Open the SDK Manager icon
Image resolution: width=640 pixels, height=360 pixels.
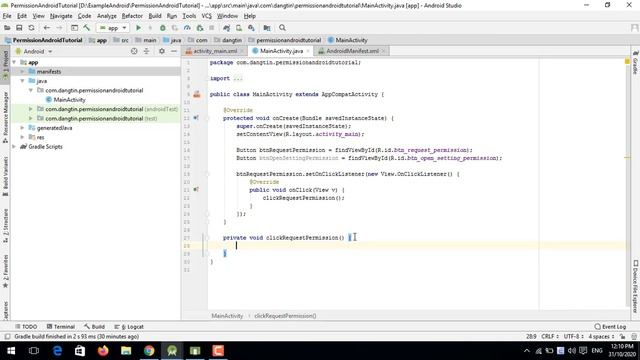[x=251, y=28]
